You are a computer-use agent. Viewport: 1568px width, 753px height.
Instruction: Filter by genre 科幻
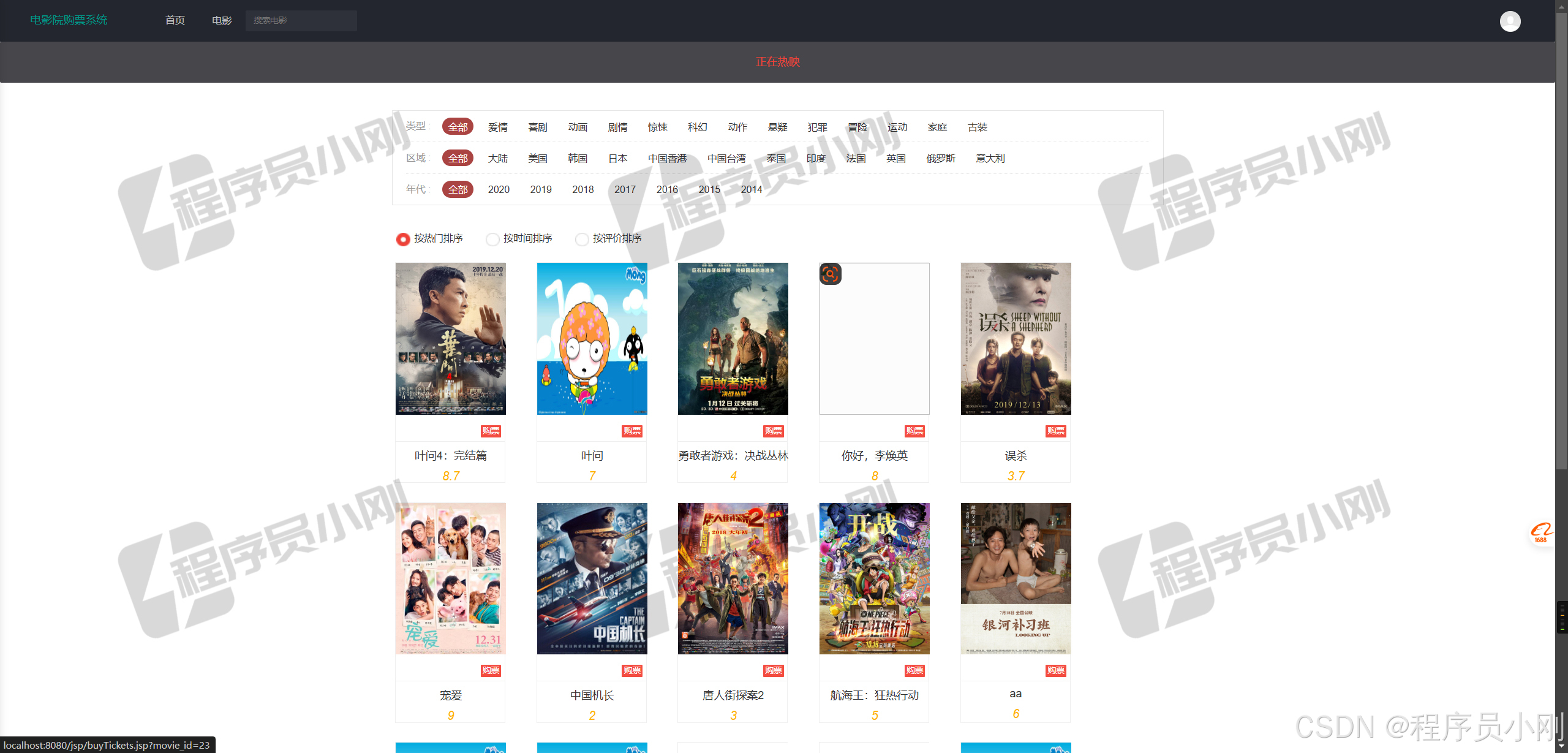(697, 127)
